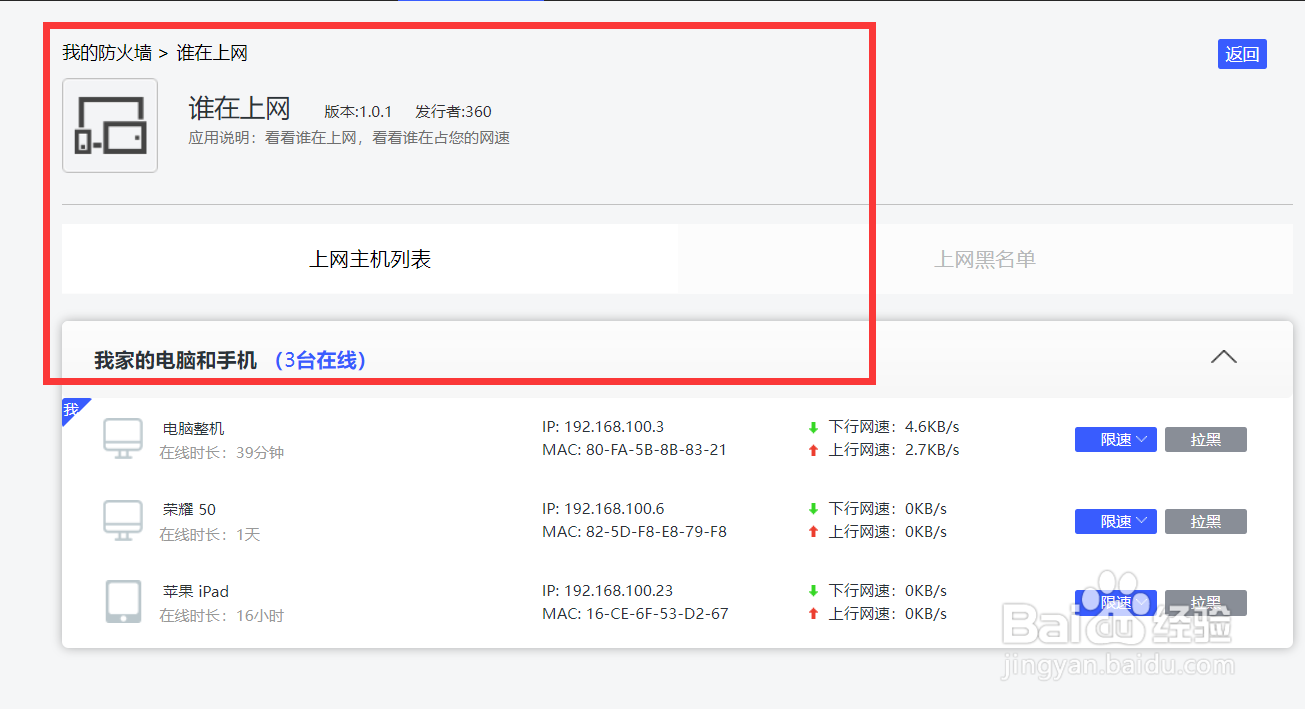
Task: Click the 版本:1.0.1 version text
Action: [358, 111]
